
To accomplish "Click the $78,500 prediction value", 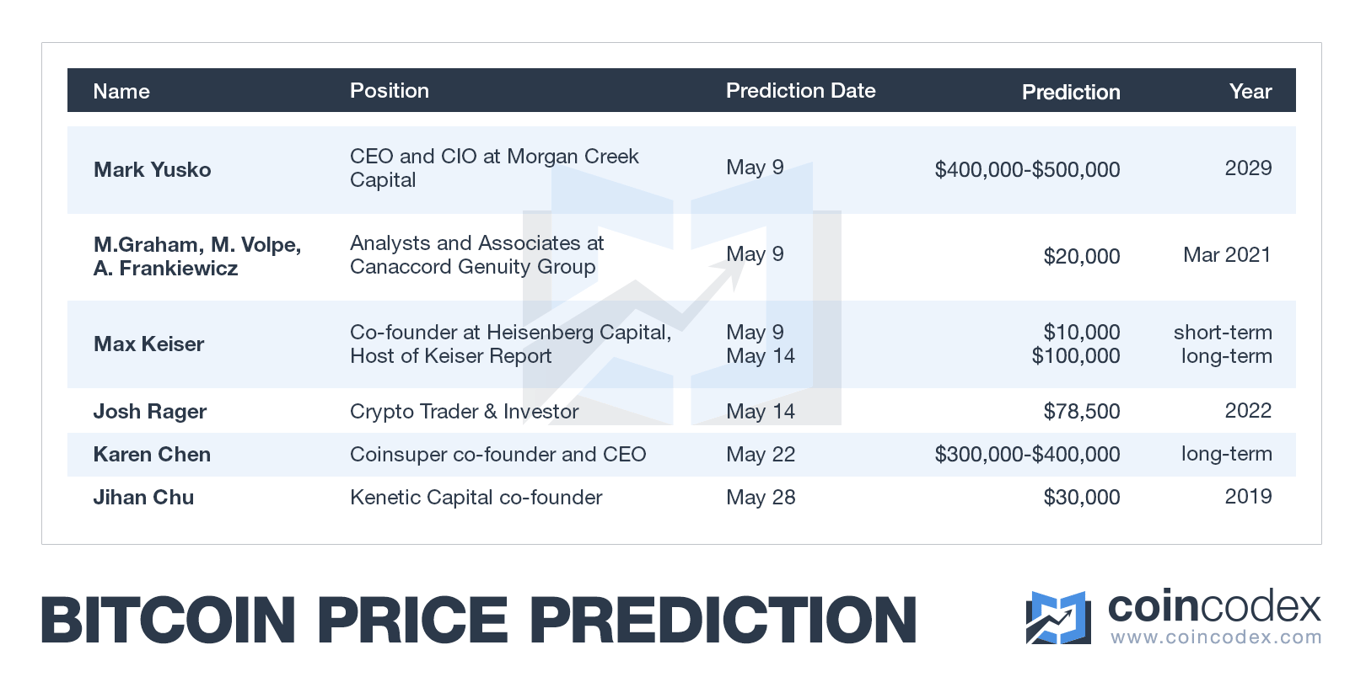I will click(x=1081, y=411).
